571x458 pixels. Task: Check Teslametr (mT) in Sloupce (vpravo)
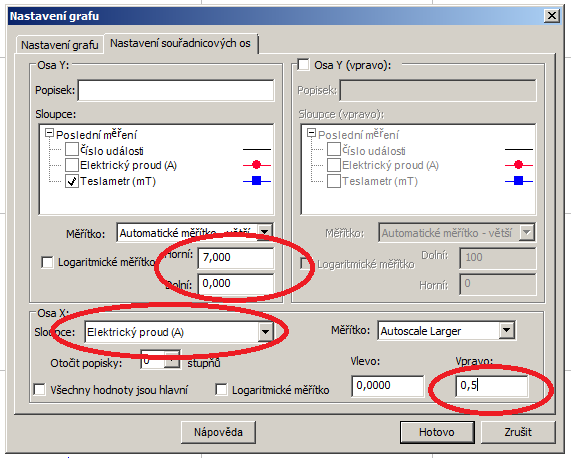[x=334, y=181]
